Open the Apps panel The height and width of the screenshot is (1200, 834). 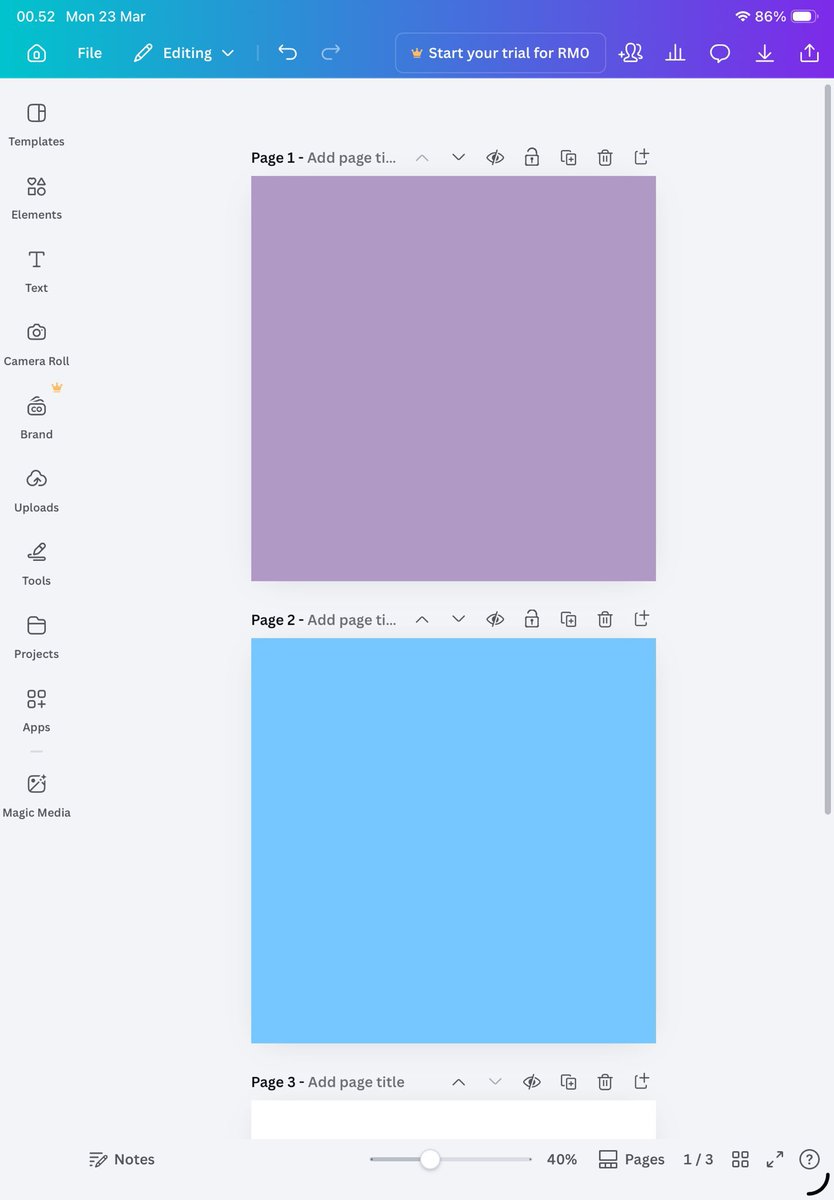click(x=37, y=710)
